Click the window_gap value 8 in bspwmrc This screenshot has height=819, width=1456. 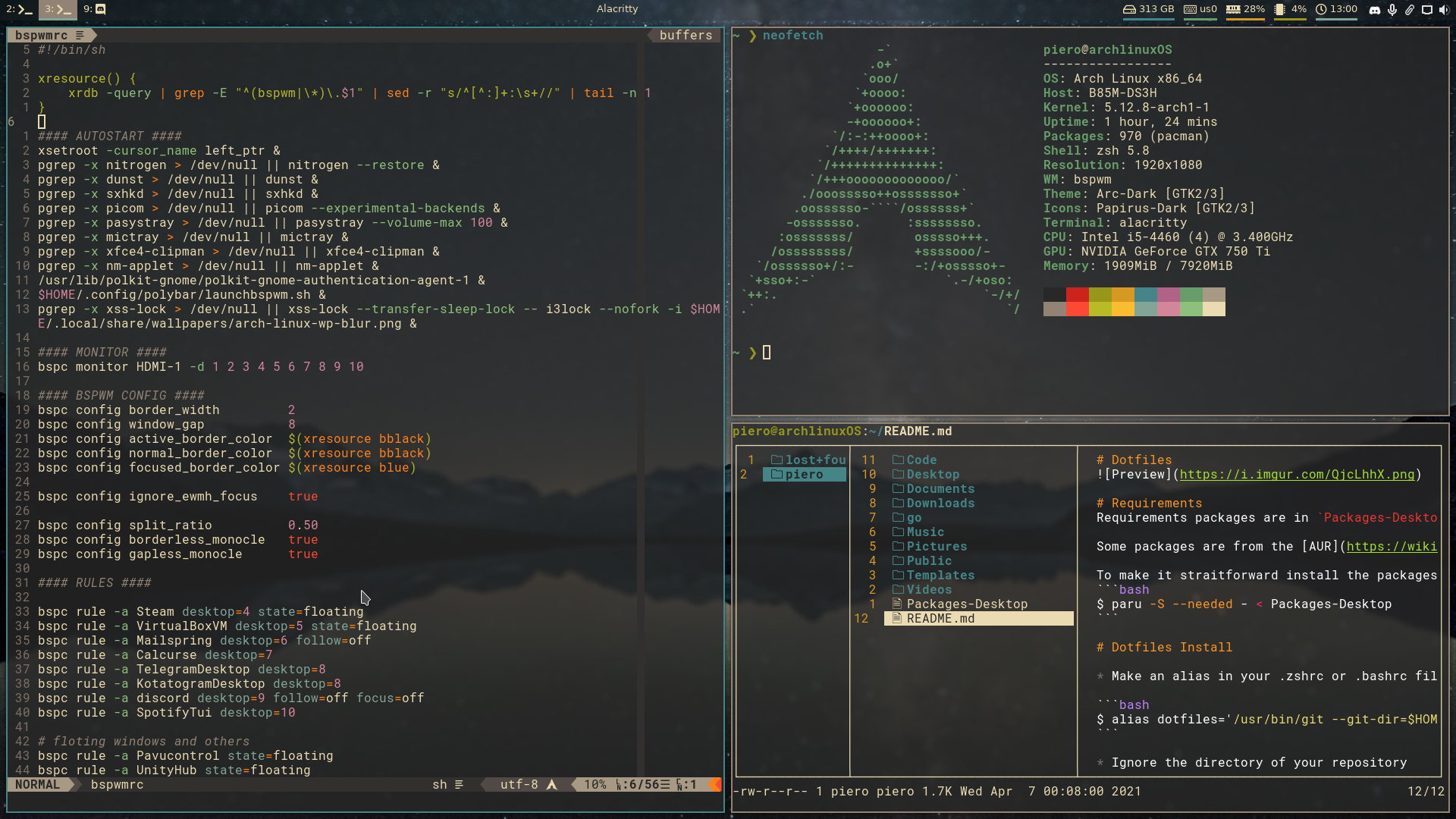[x=292, y=424]
